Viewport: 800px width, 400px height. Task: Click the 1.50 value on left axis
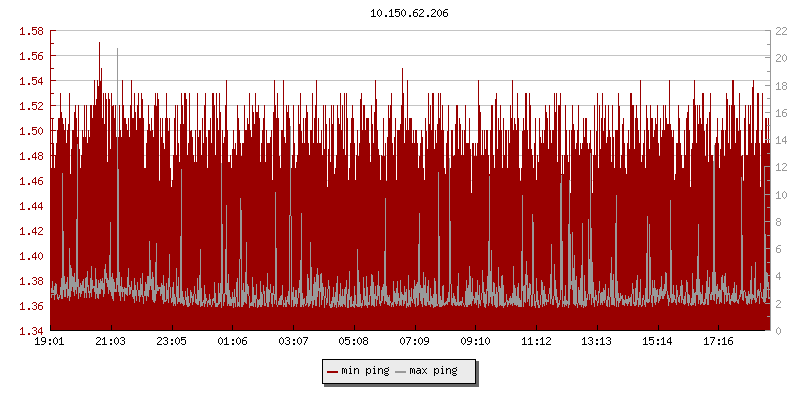point(31,131)
